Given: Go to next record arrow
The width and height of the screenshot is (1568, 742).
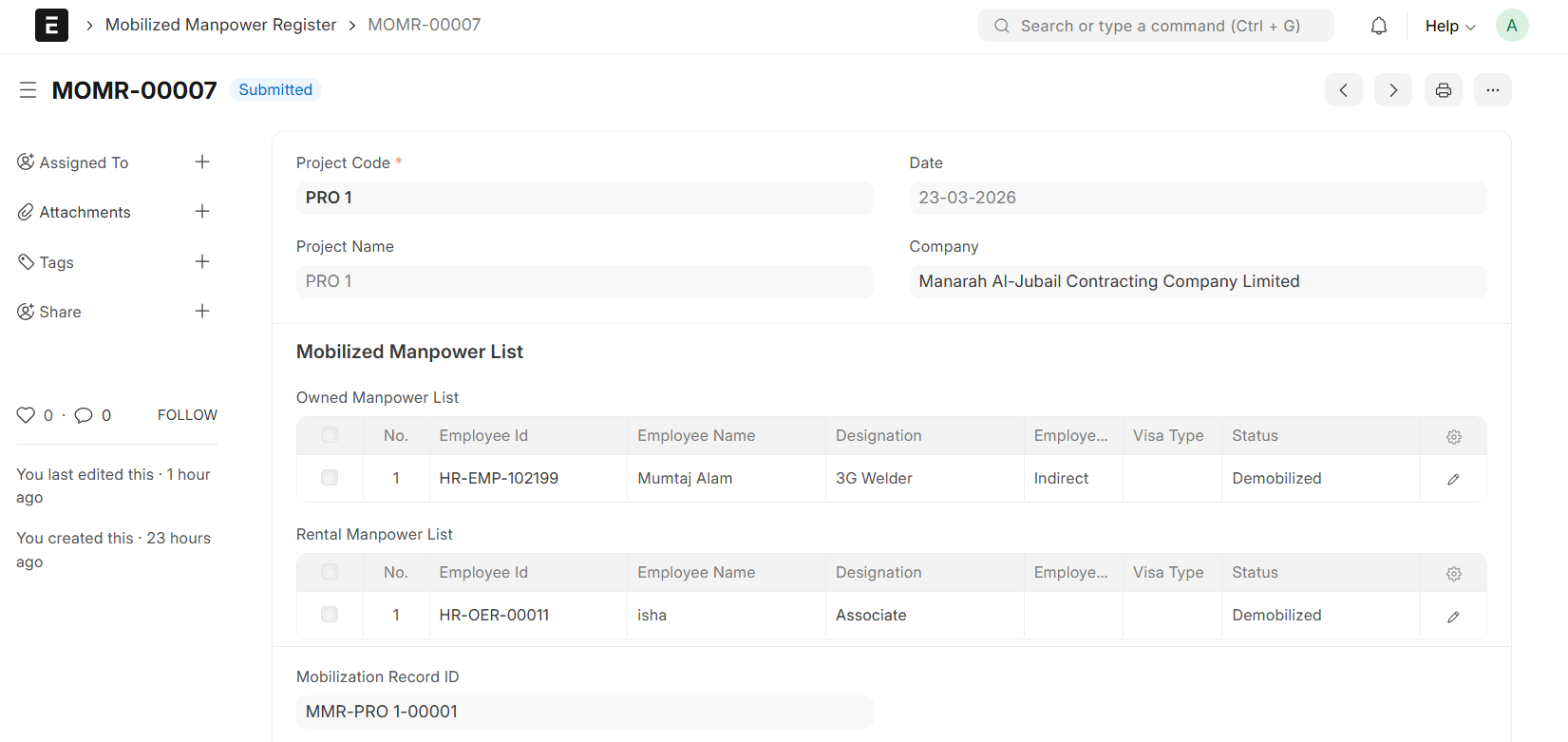Looking at the screenshot, I should [1392, 90].
